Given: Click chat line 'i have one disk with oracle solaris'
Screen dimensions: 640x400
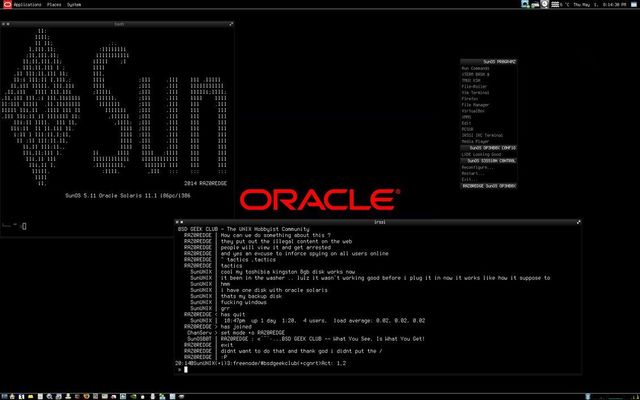Looking at the screenshot, I should (x=274, y=290).
